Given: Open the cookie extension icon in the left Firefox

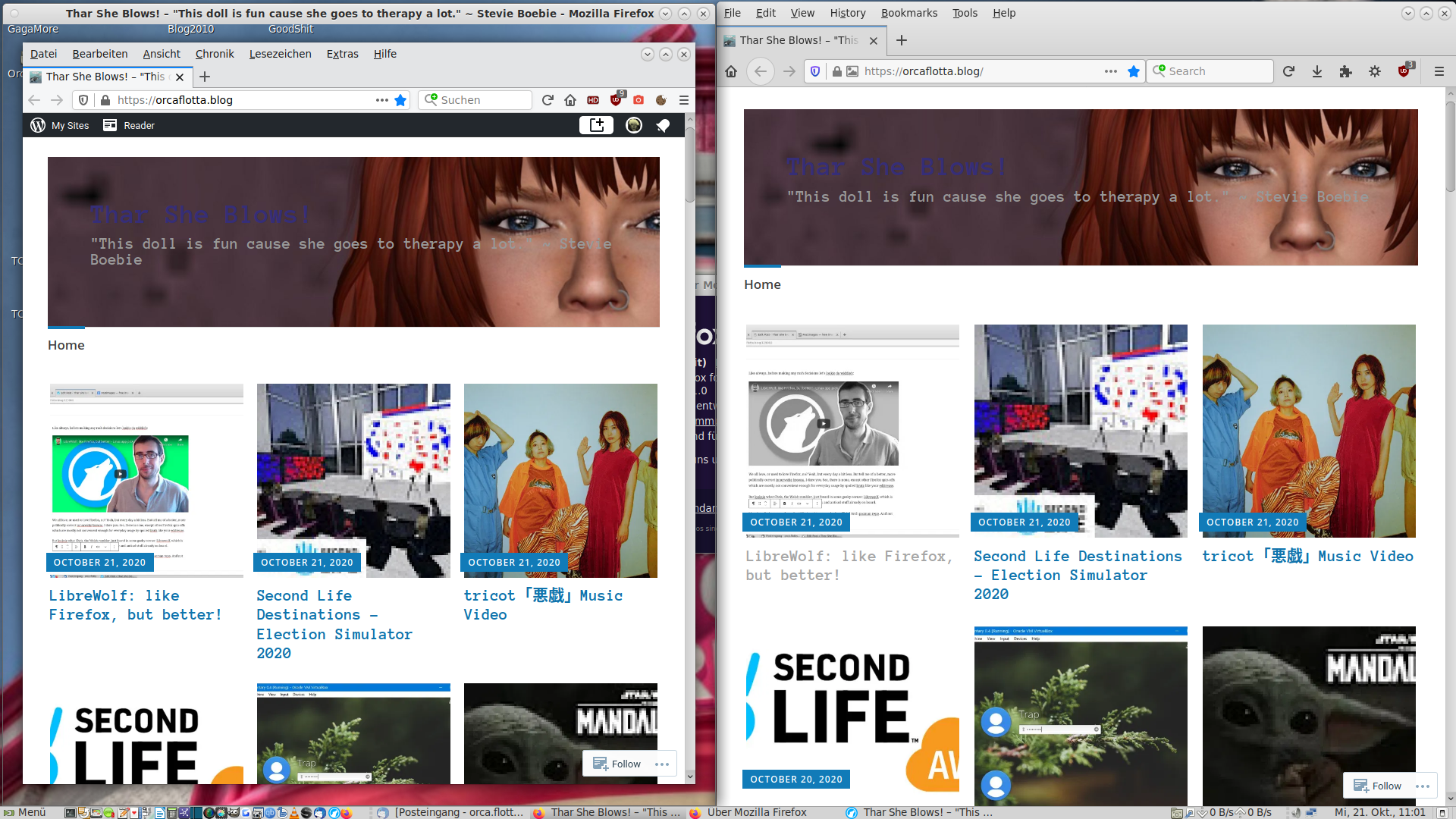Looking at the screenshot, I should click(661, 100).
